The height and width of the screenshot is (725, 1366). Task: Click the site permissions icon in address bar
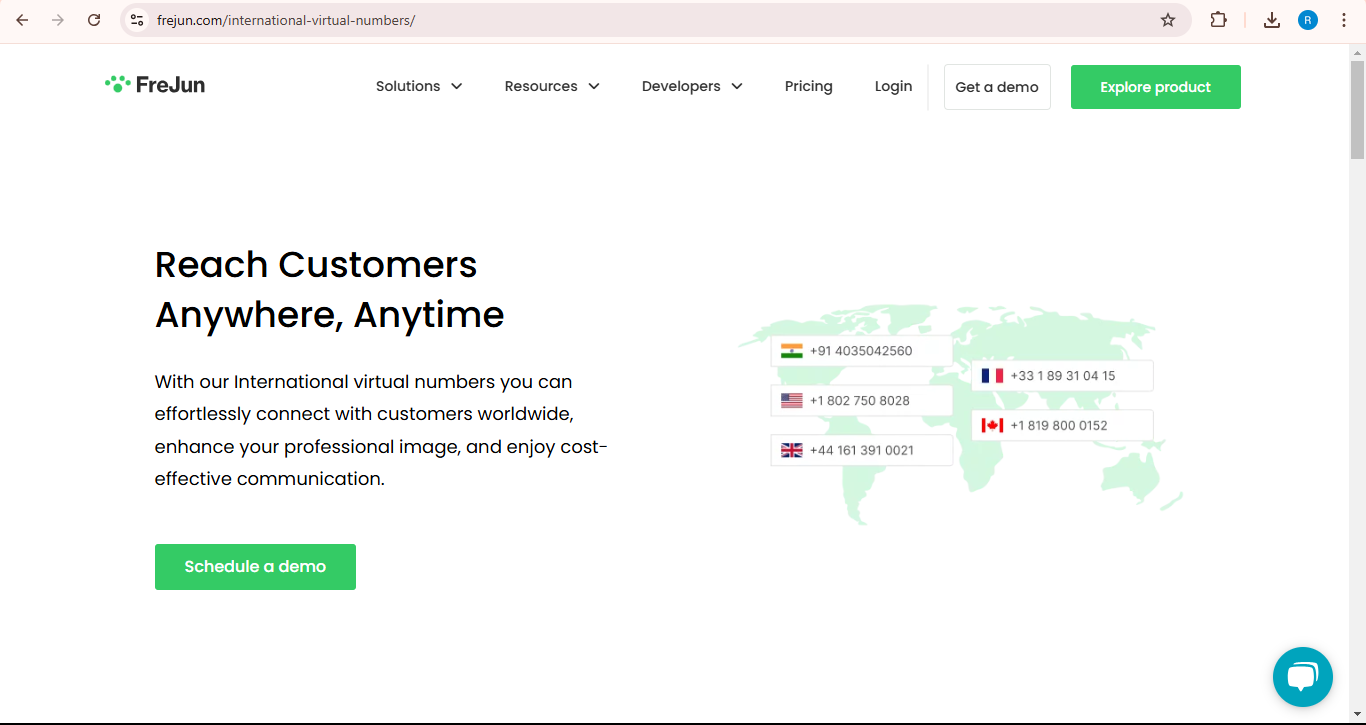pyautogui.click(x=136, y=19)
